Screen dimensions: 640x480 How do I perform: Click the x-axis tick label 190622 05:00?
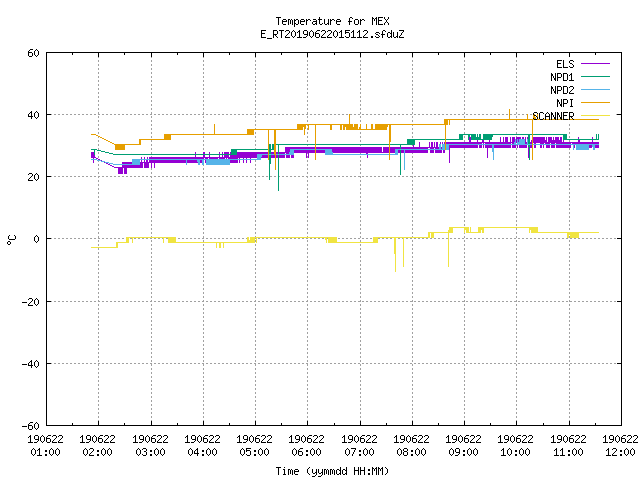tap(255, 445)
